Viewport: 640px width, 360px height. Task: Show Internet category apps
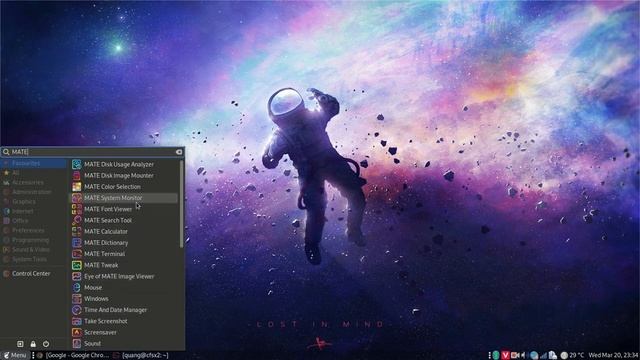pos(33,211)
